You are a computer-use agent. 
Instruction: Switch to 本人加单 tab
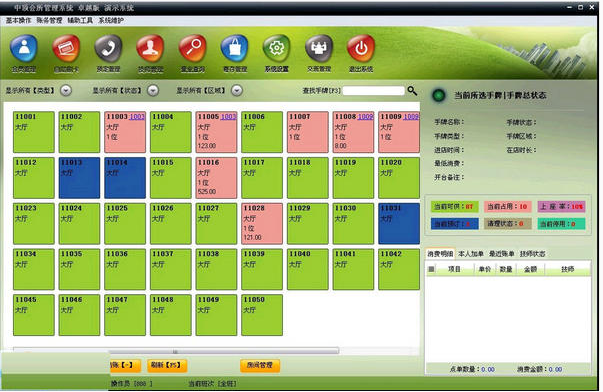pyautogui.click(x=471, y=254)
